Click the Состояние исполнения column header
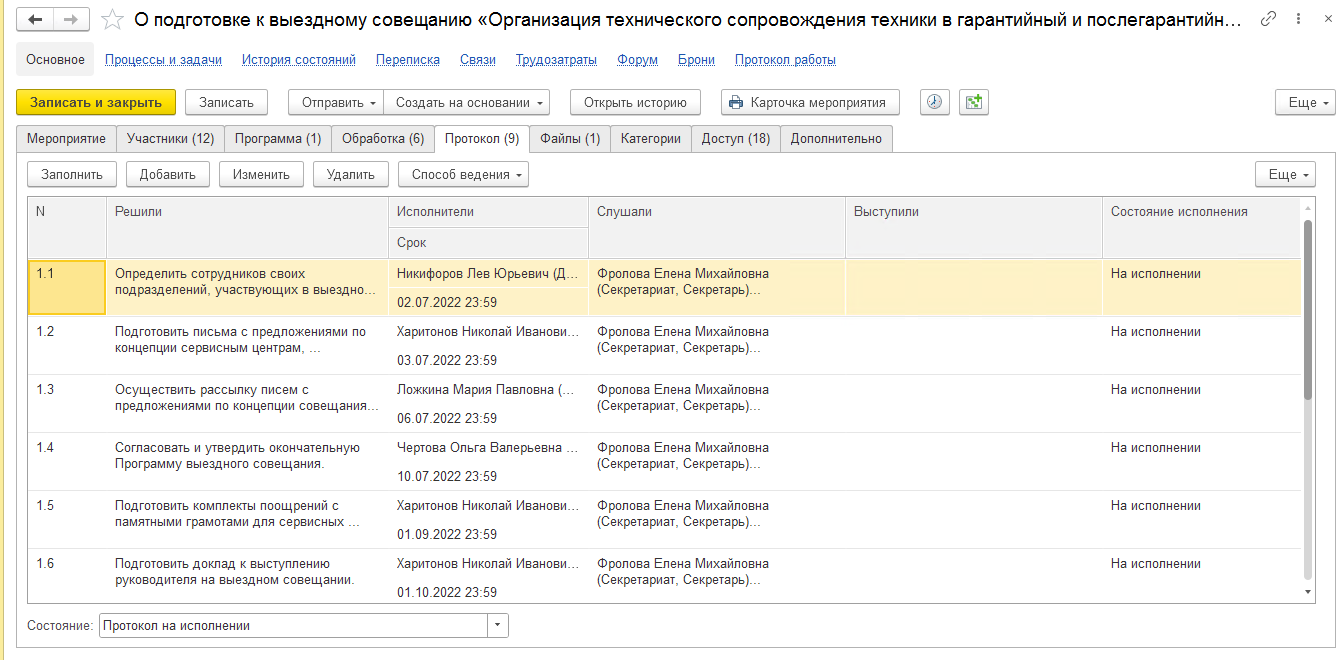The width and height of the screenshot is (1343, 660). (1201, 228)
